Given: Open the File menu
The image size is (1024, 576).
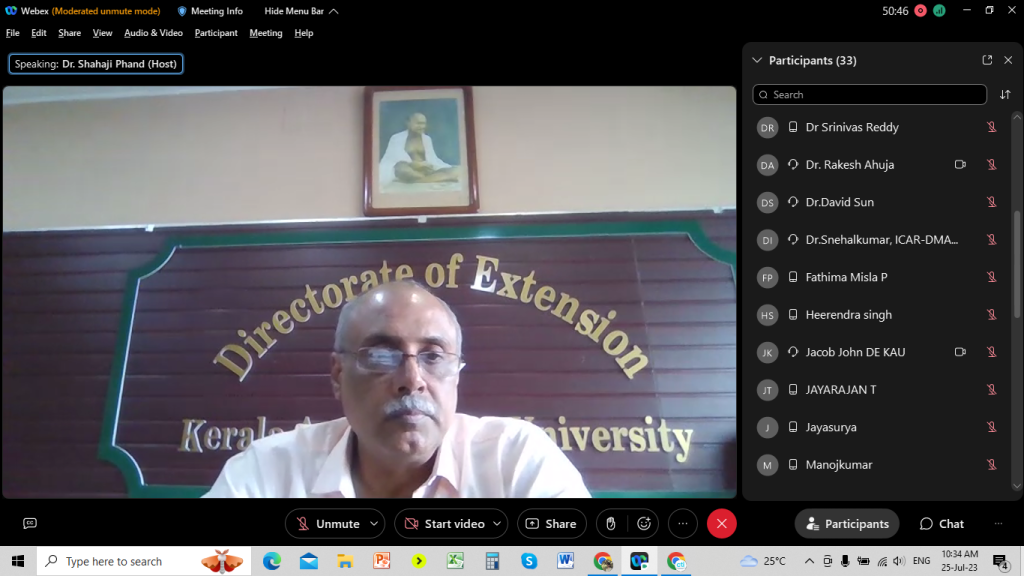Looking at the screenshot, I should pos(12,33).
